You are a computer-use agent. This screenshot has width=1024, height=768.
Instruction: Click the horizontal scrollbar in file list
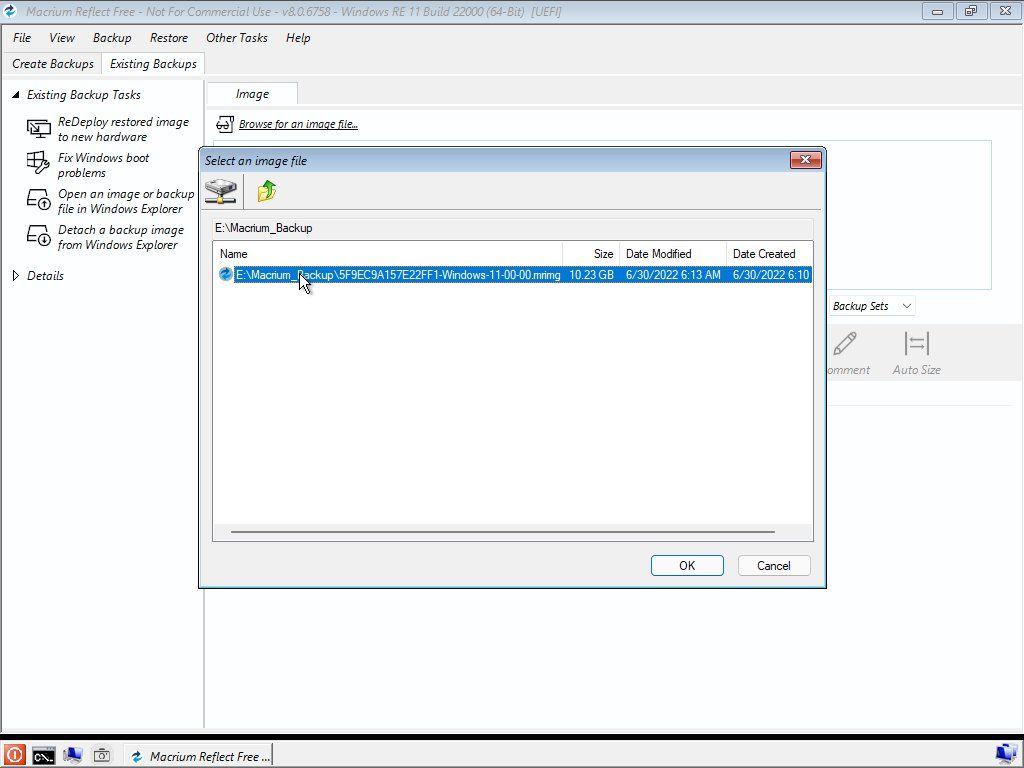pos(502,532)
